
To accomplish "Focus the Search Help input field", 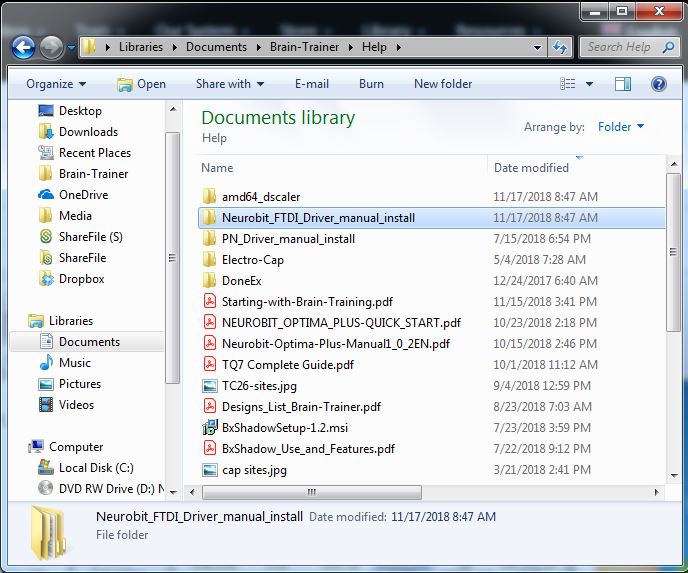I will tap(631, 47).
